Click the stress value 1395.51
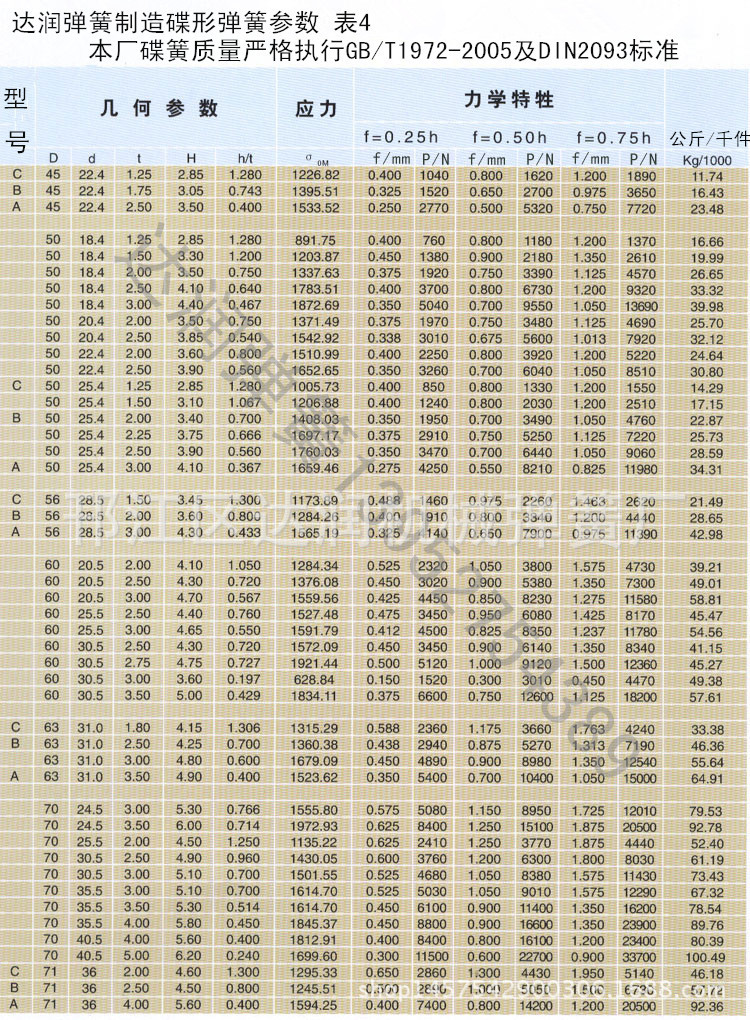Viewport: 750px width, 1020px height. [315, 191]
